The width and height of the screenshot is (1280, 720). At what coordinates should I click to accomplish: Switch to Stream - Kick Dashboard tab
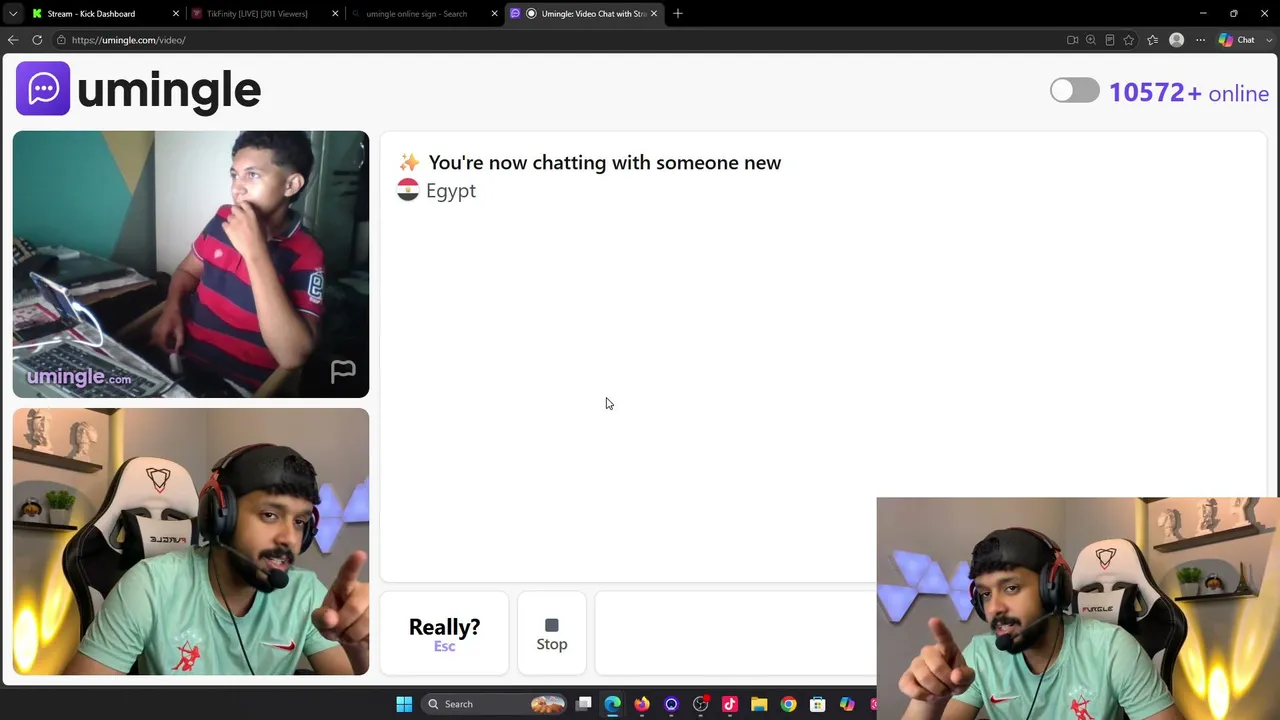(x=105, y=14)
